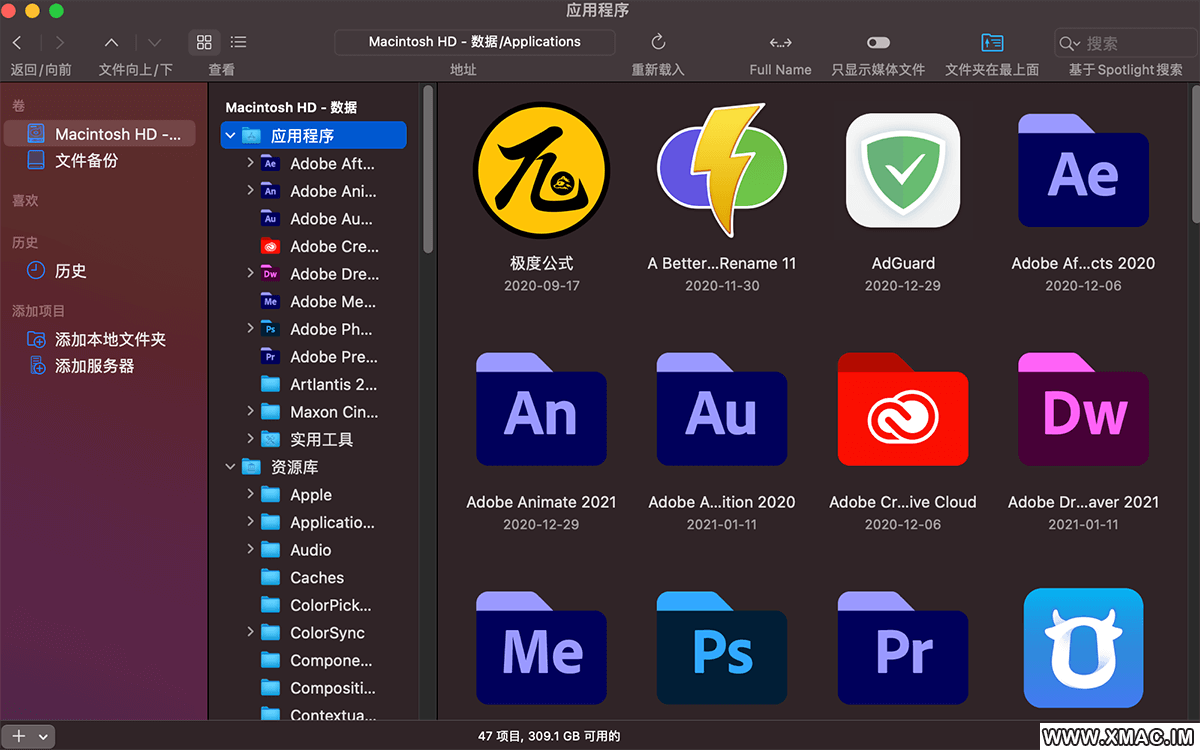Select the Pr Premiere folder icon

(x=903, y=648)
